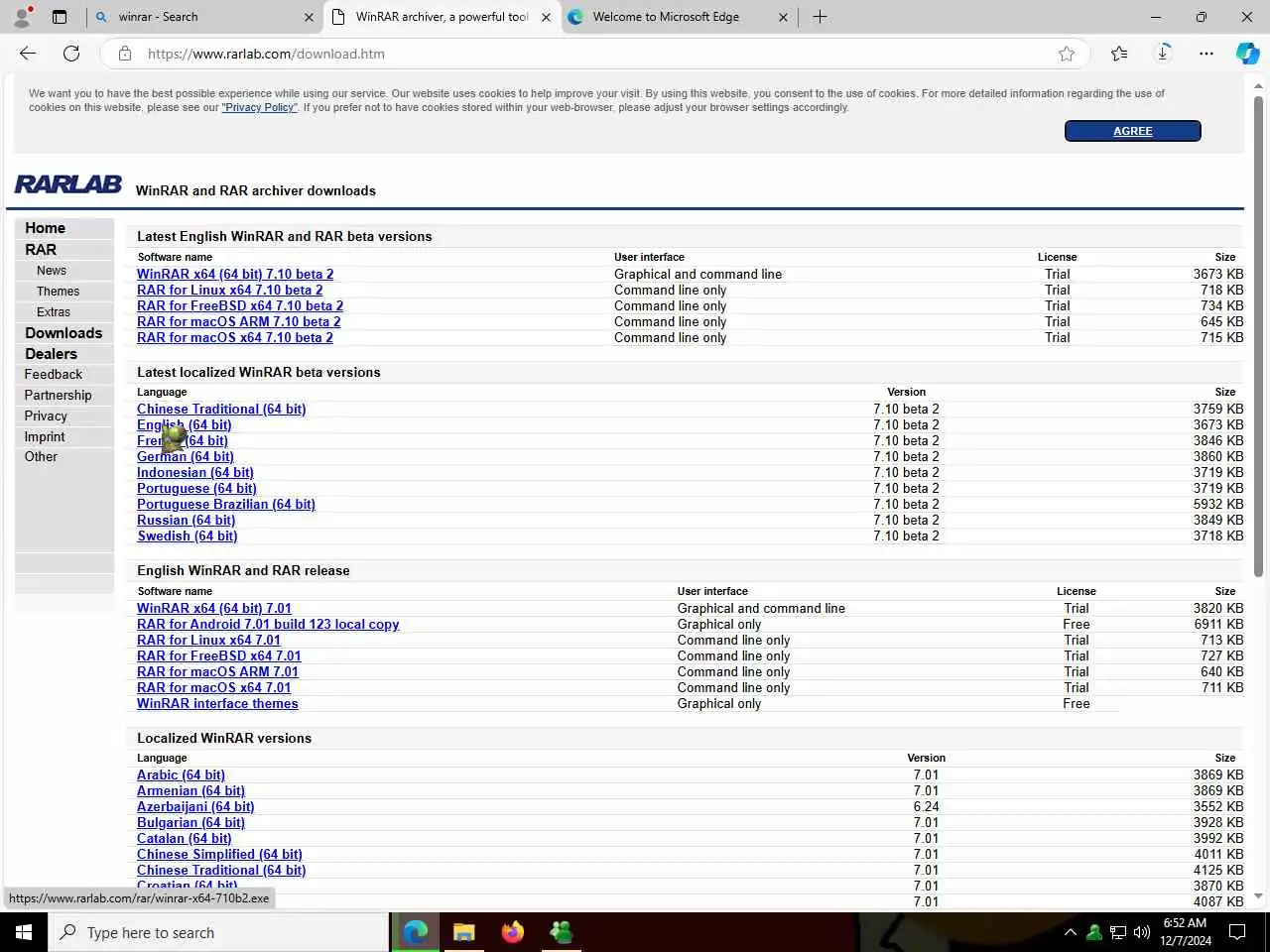Download Chinese Simplified (64 bit) 7.01

(x=219, y=854)
